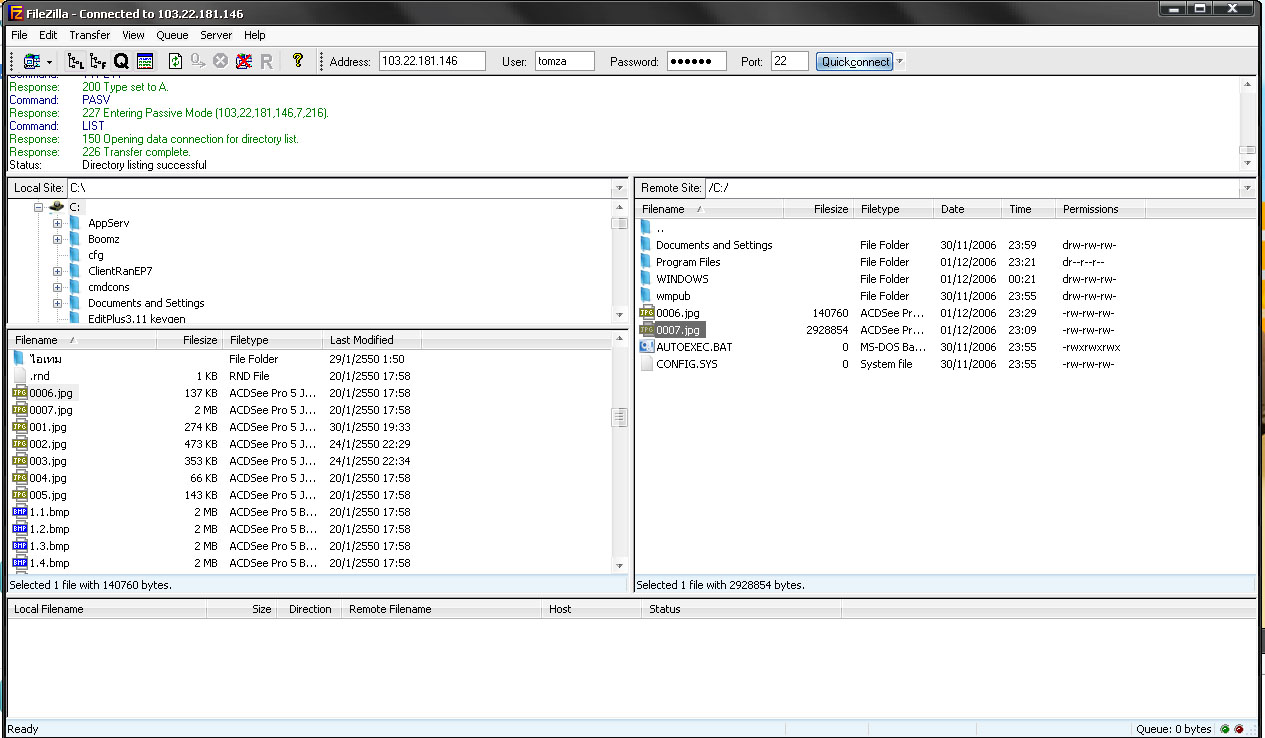This screenshot has width=1265, height=738.
Task: Click the Disconnect toolbar icon
Action: [x=243, y=61]
